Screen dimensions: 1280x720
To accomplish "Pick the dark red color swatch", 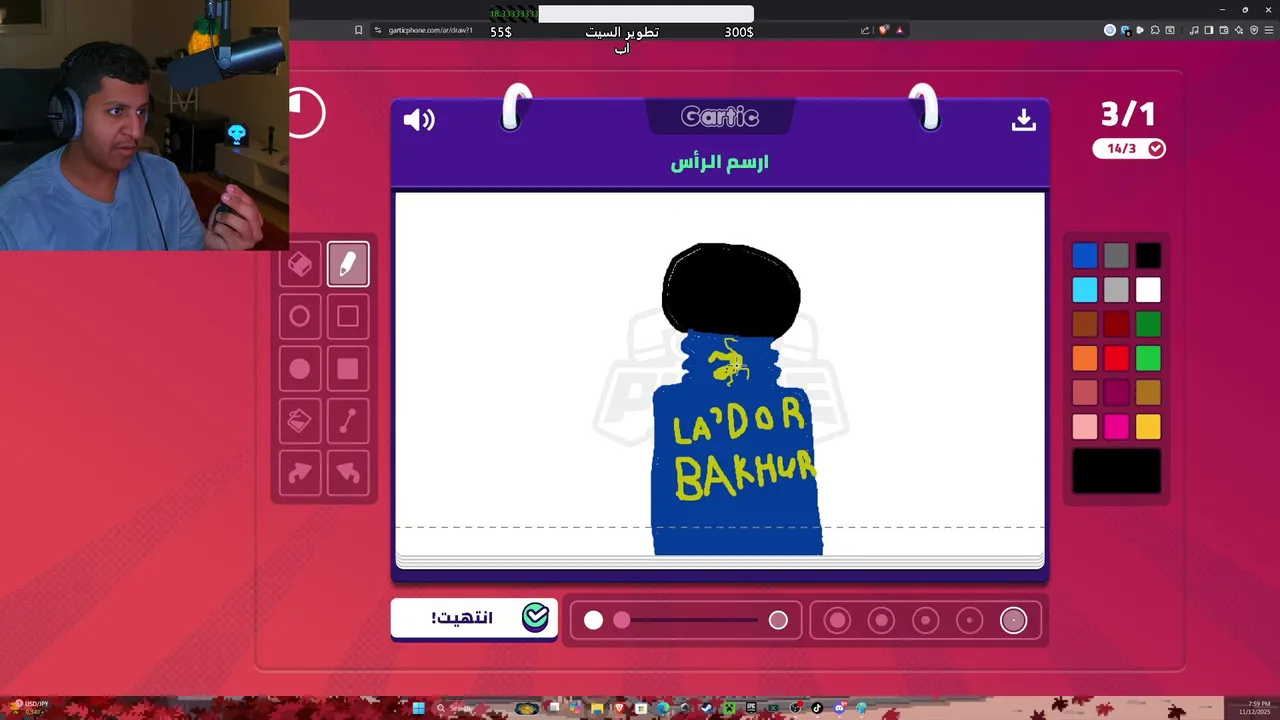I will pos(1116,324).
